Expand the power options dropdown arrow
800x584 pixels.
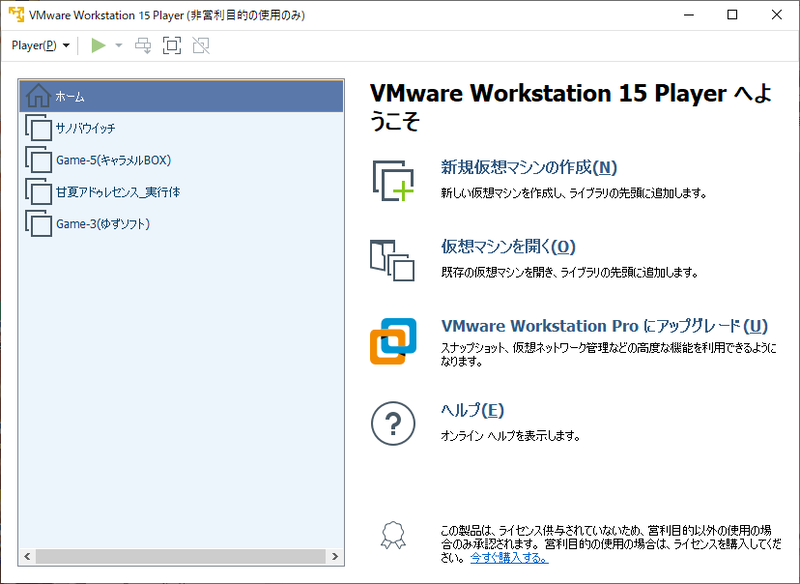(119, 45)
